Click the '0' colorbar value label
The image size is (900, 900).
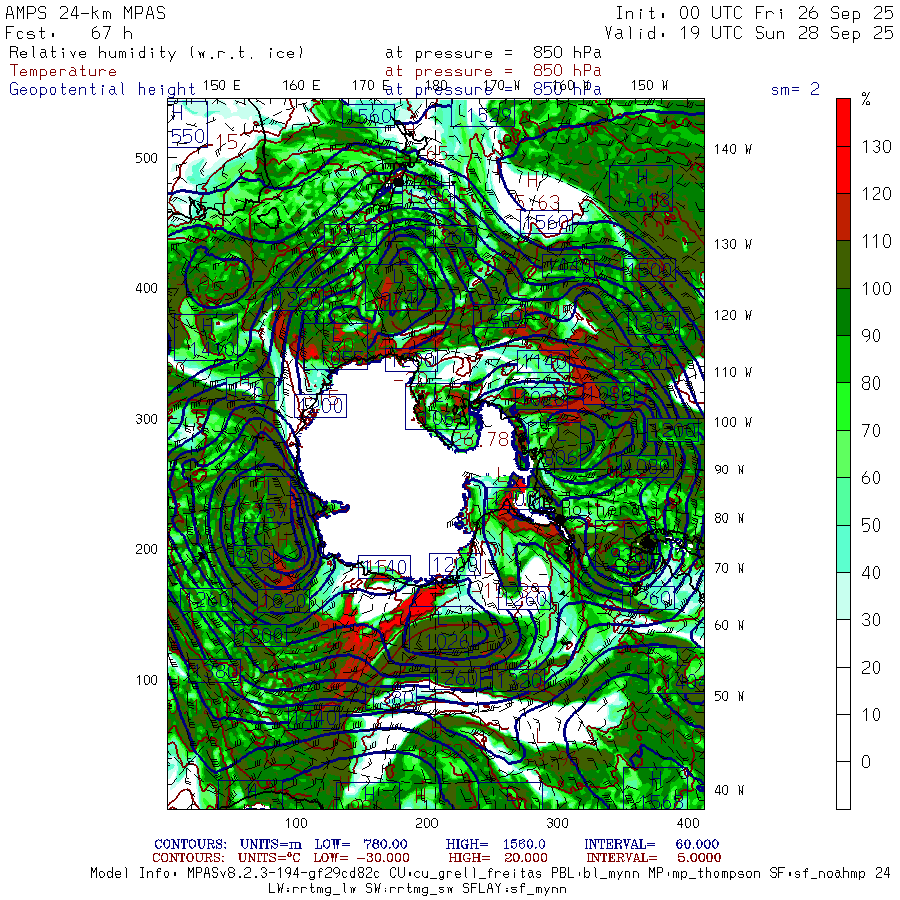click(x=866, y=762)
